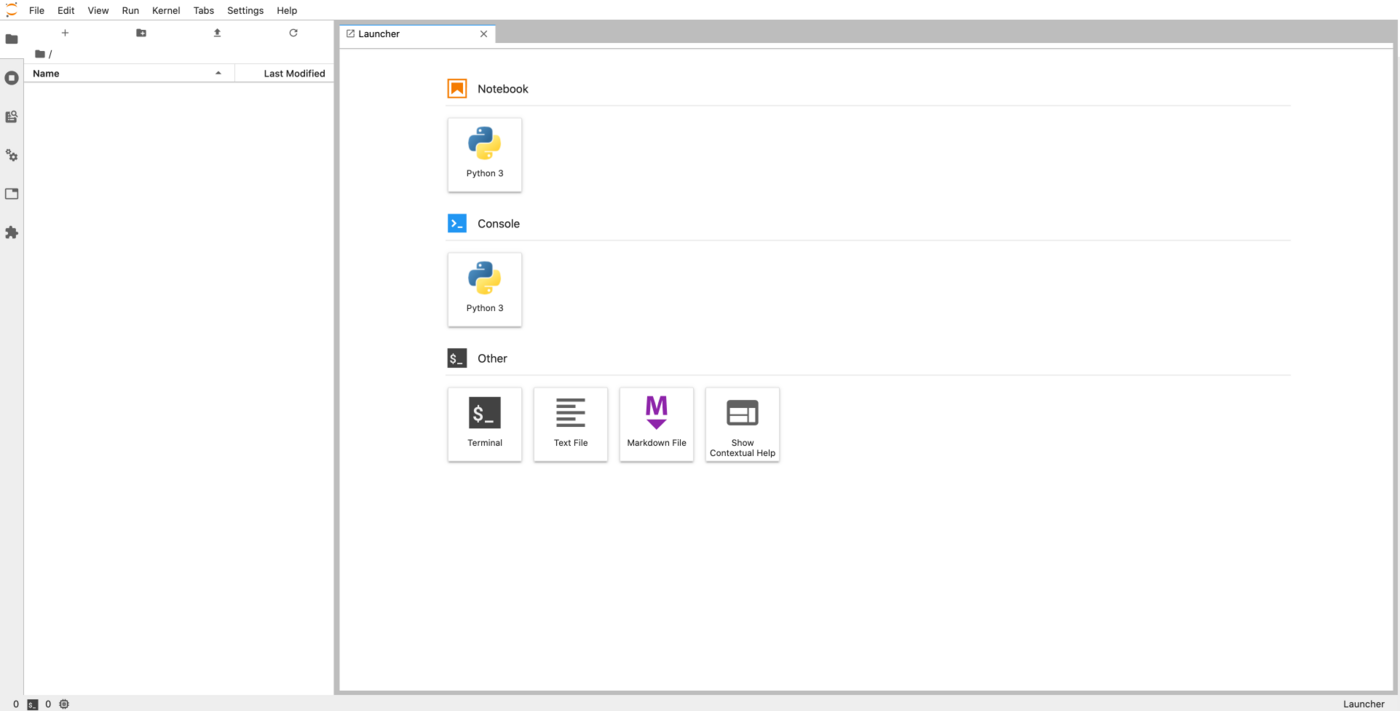This screenshot has height=711, width=1400.
Task: Open the File Browser sidebar tab
Action: click(x=12, y=39)
